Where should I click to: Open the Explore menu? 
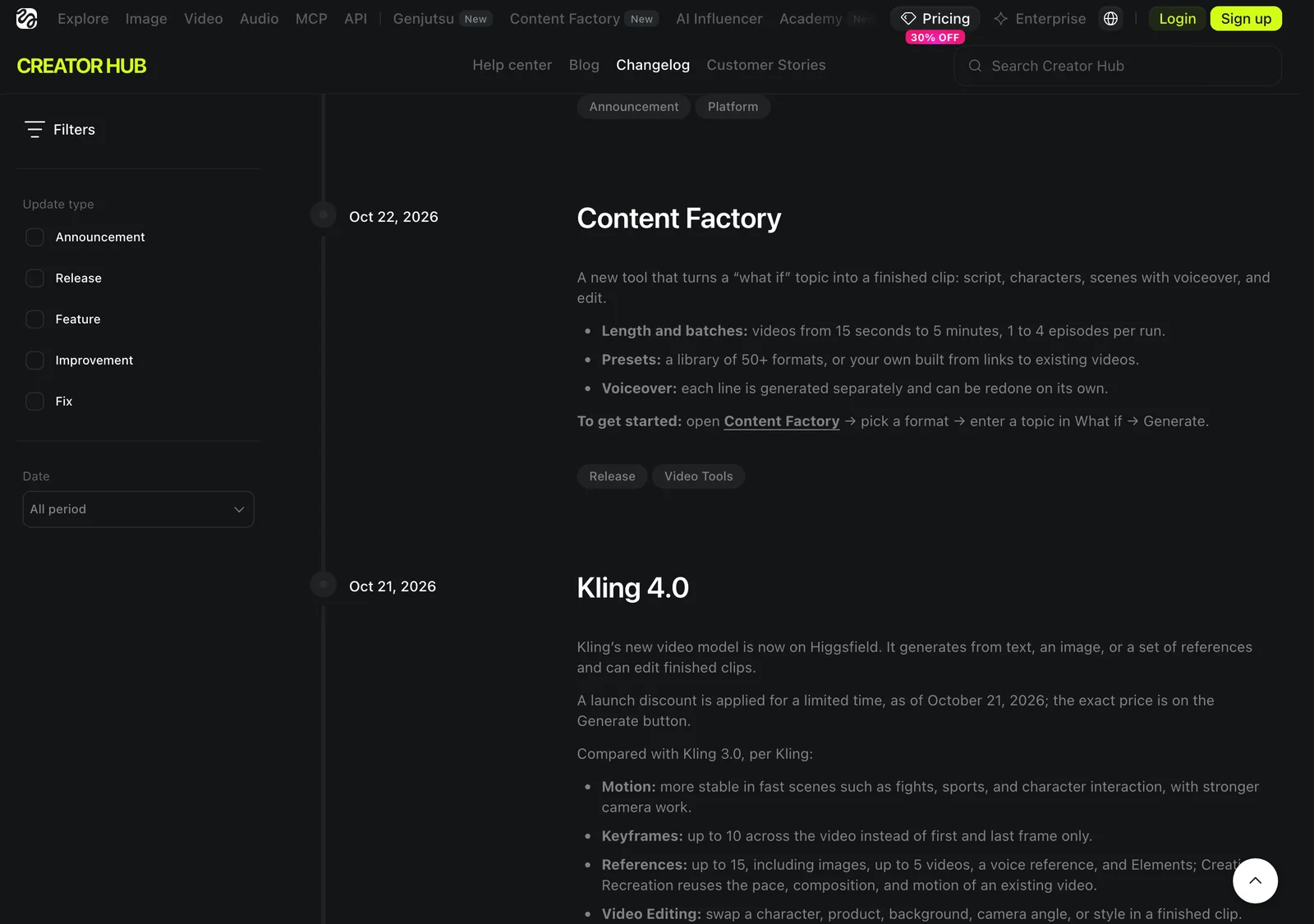pyautogui.click(x=83, y=18)
